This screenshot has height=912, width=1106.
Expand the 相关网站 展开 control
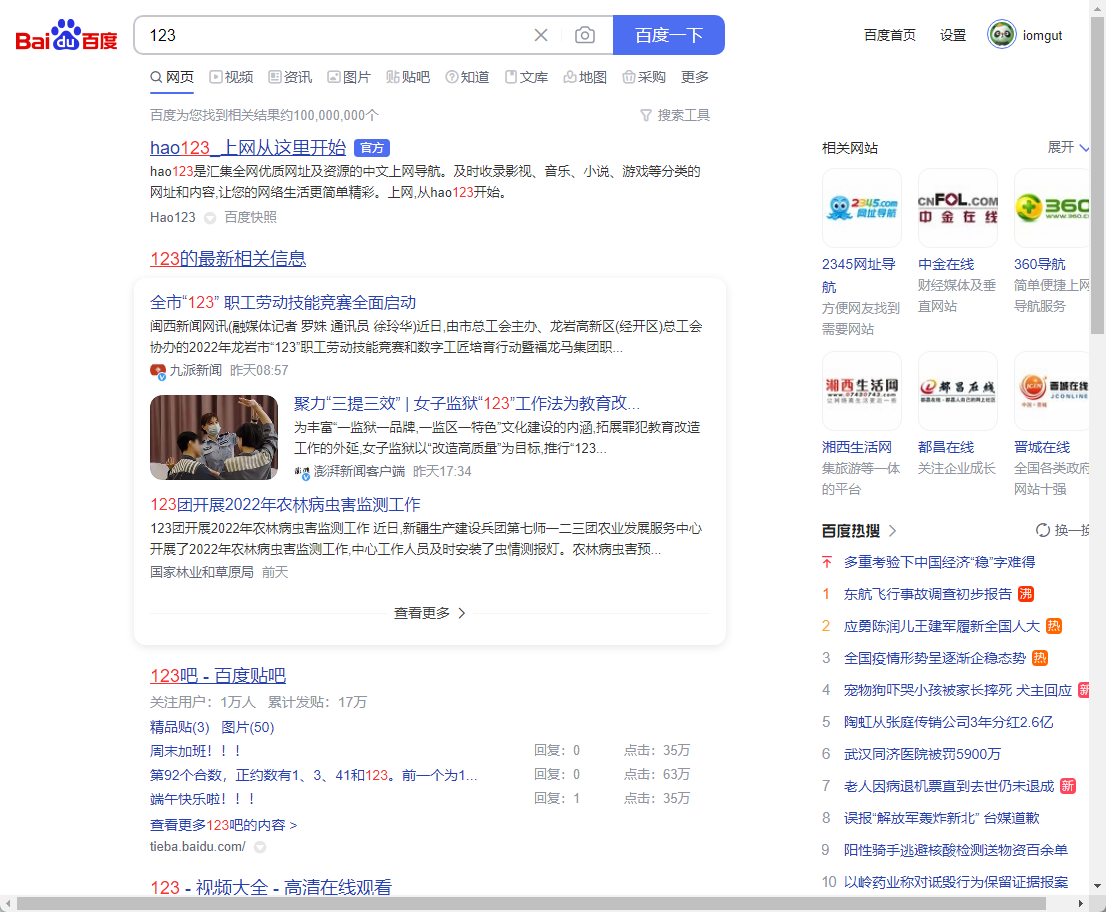pyautogui.click(x=1068, y=147)
